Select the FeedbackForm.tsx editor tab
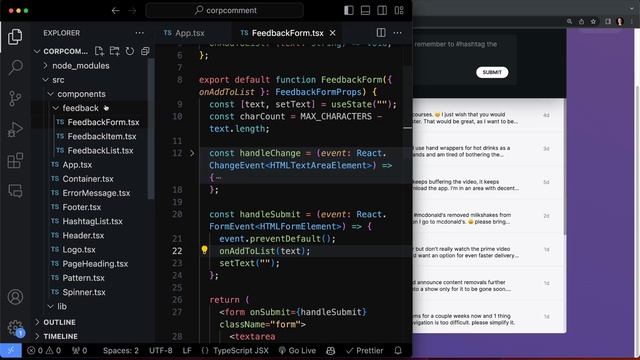The height and width of the screenshot is (360, 640). coord(287,33)
